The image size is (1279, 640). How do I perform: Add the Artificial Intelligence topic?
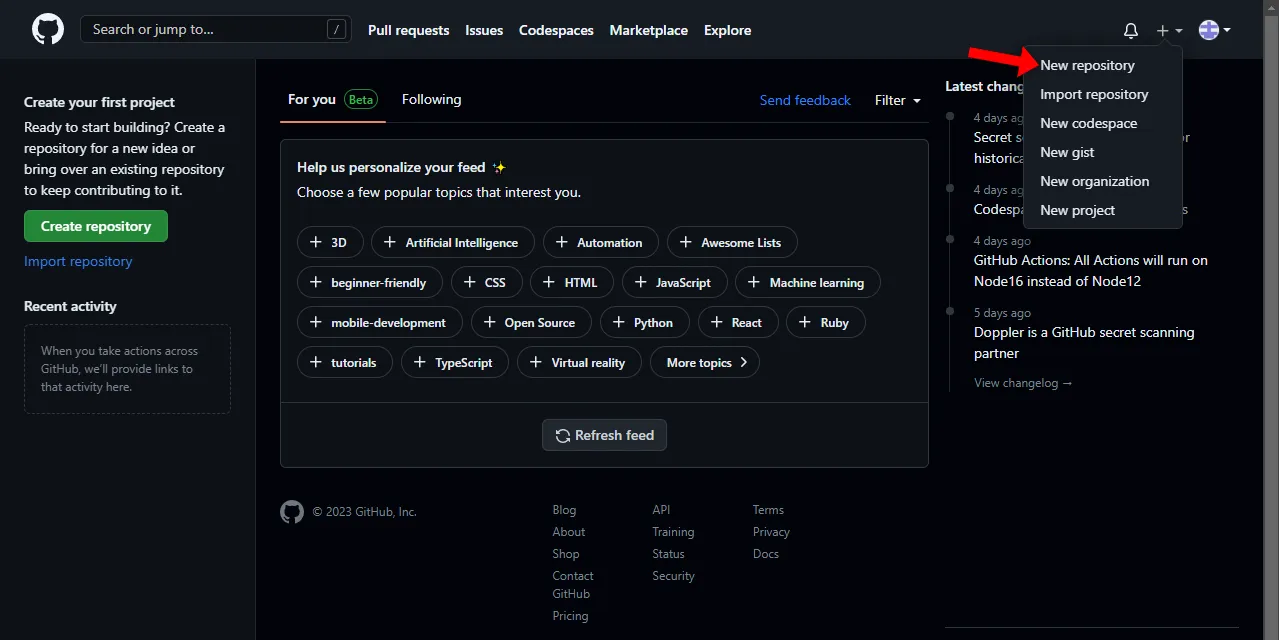click(x=453, y=242)
